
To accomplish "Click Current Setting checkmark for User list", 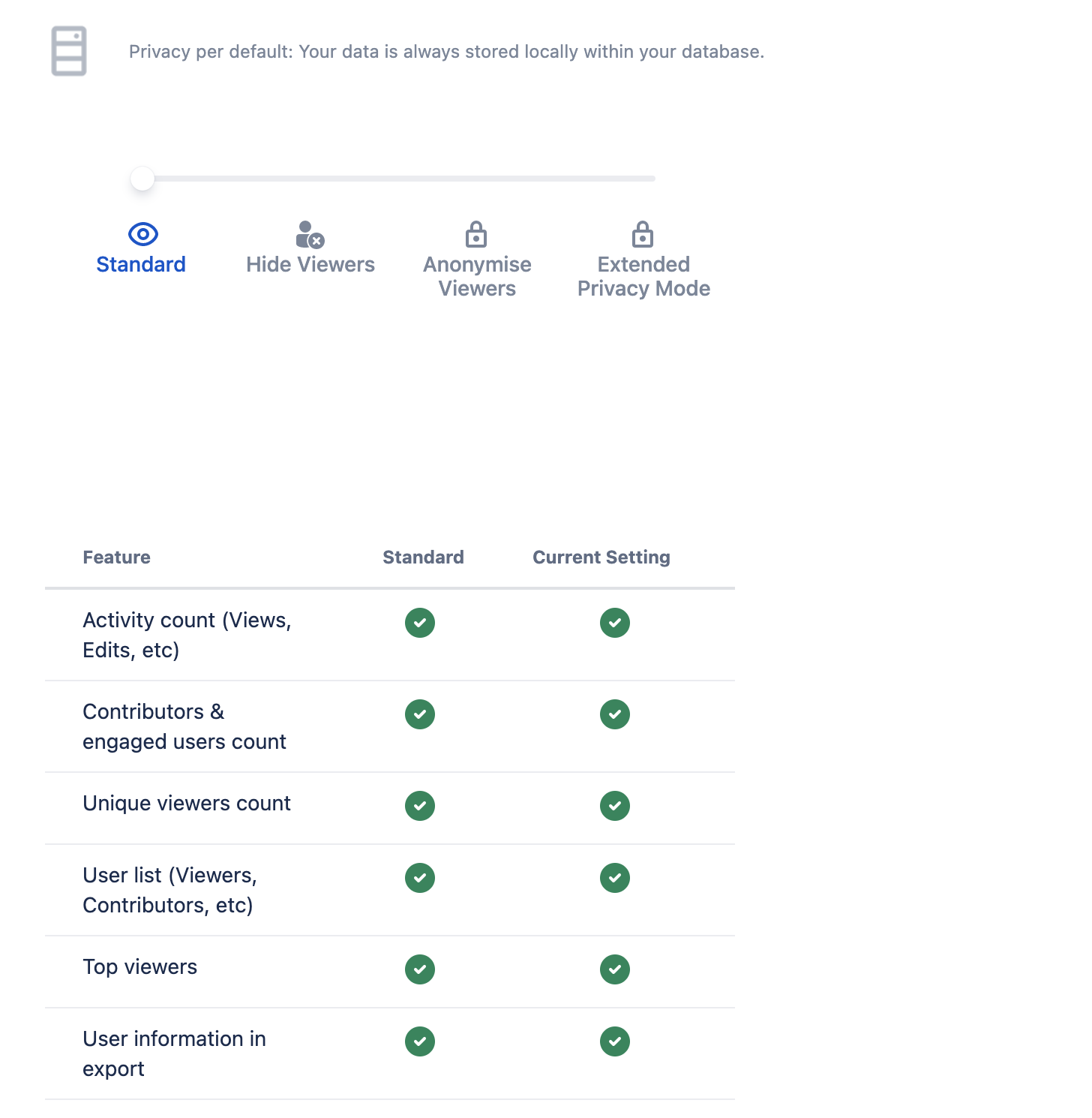I will point(615,878).
